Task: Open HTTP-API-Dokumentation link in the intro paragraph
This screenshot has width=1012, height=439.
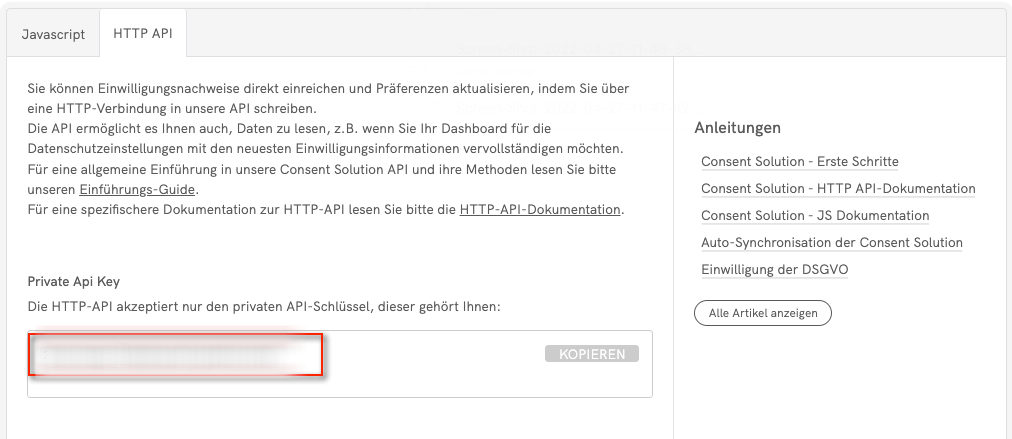Action: click(540, 210)
